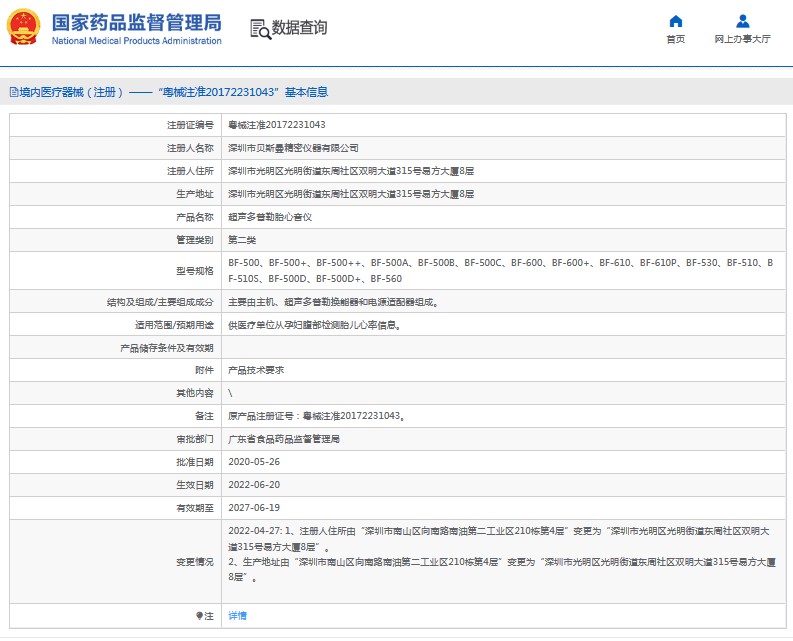This screenshot has height=641, width=793.
Task: Open the 首页 home icon
Action: click(676, 21)
